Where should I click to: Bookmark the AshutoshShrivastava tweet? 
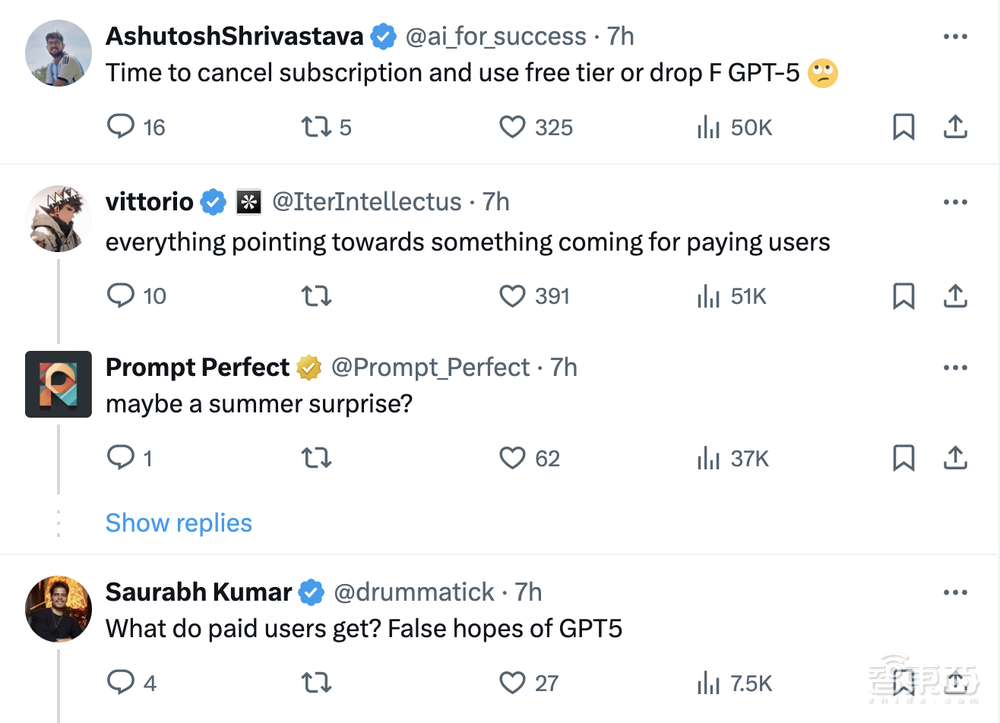click(x=903, y=127)
